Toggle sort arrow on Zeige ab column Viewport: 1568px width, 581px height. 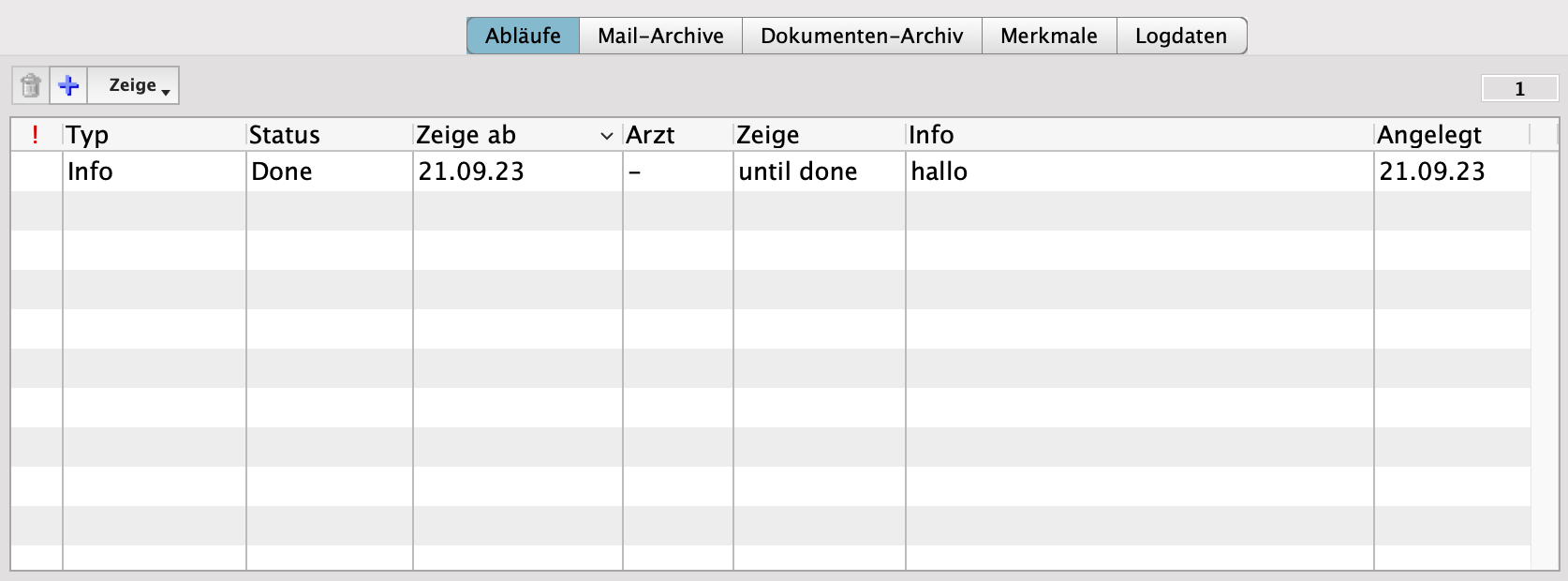[606, 136]
